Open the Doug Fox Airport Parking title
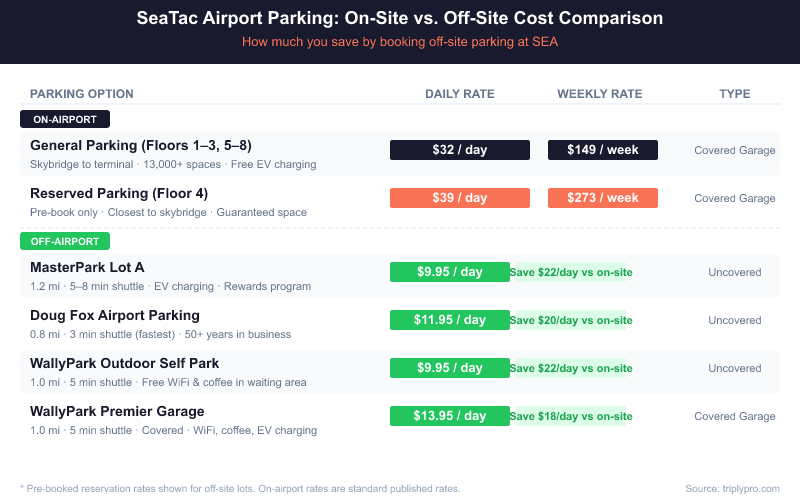Image resolution: width=800 pixels, height=500 pixels. click(115, 315)
